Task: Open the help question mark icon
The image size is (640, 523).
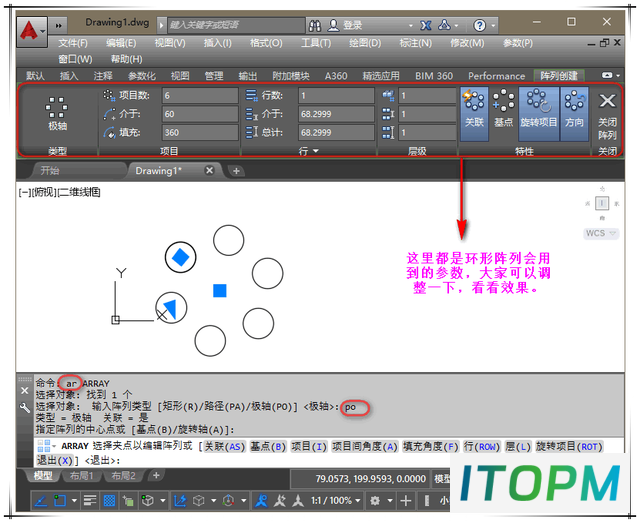Action: [x=479, y=26]
